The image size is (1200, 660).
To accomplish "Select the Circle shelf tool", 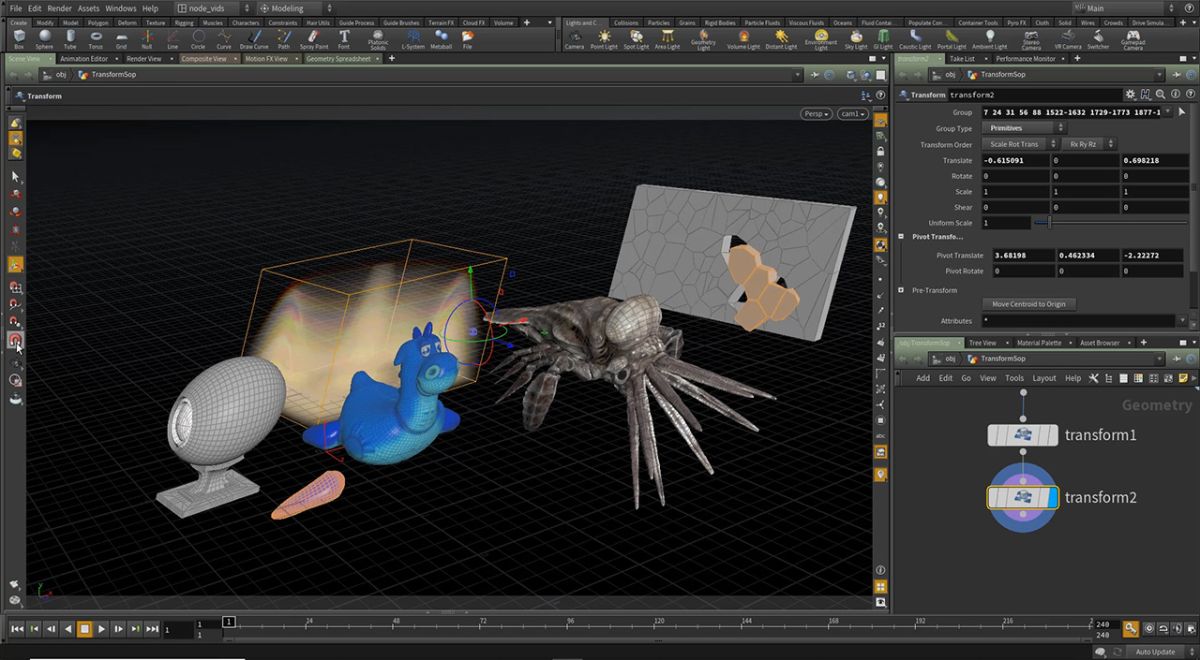I will tap(198, 40).
